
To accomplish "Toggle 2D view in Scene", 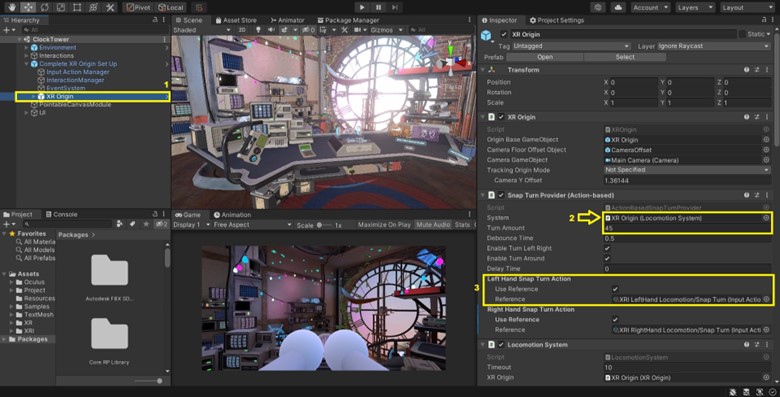I will click(x=242, y=30).
